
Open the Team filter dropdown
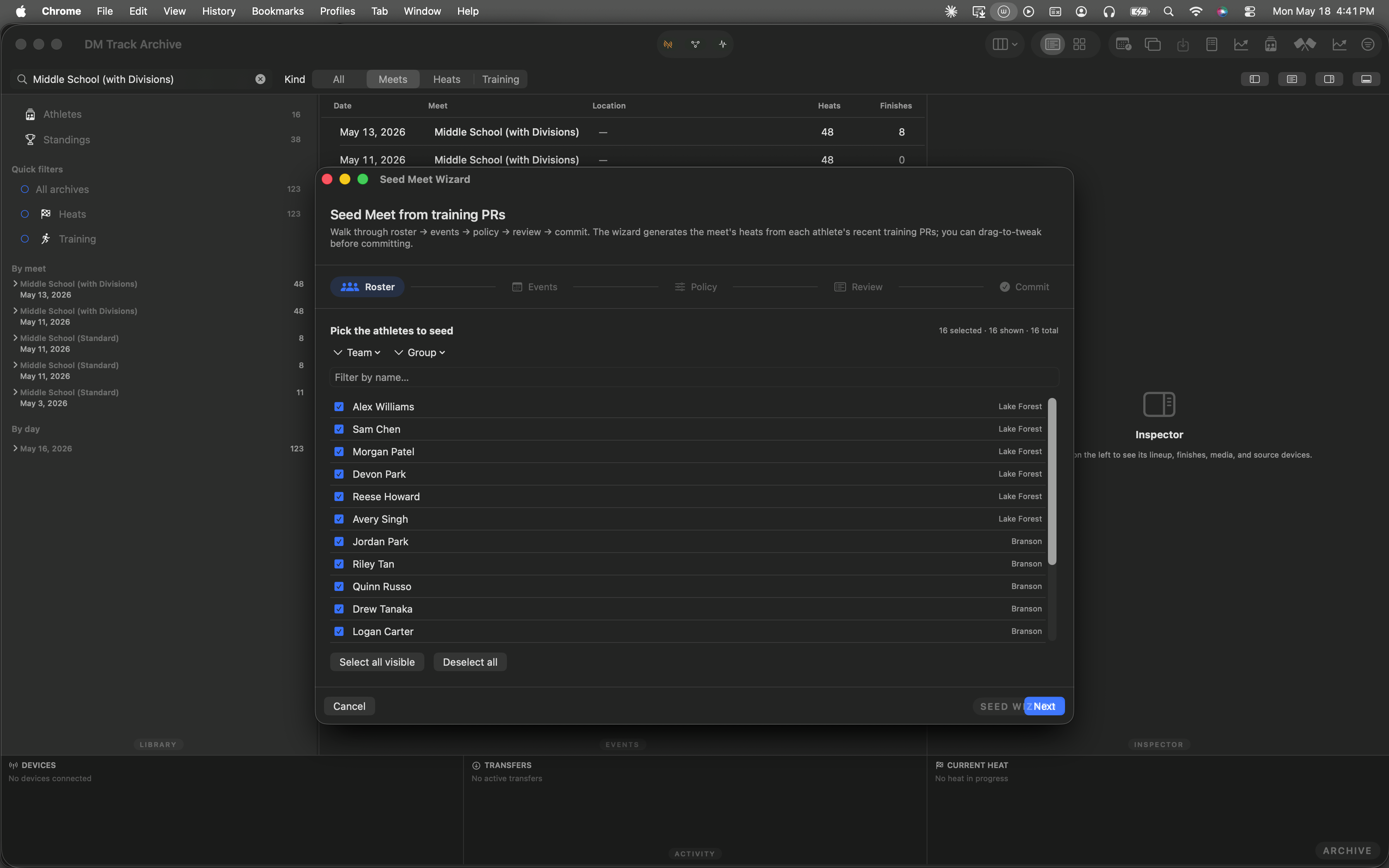pyautogui.click(x=357, y=353)
